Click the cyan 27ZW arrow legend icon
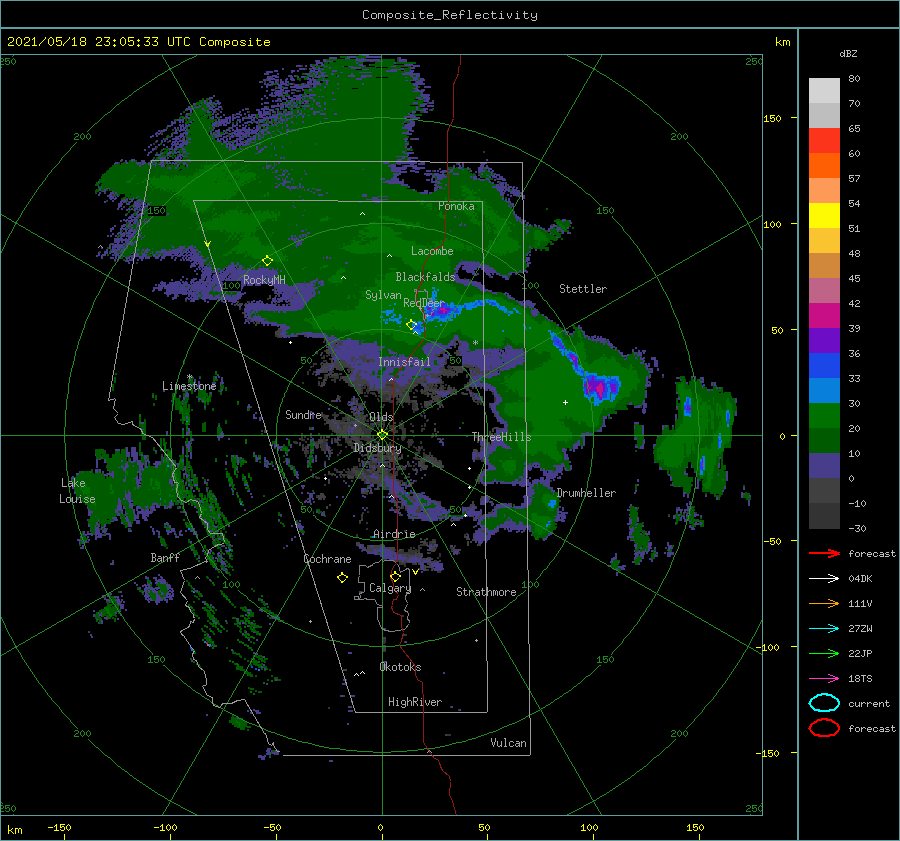The height and width of the screenshot is (841, 900). pos(824,629)
